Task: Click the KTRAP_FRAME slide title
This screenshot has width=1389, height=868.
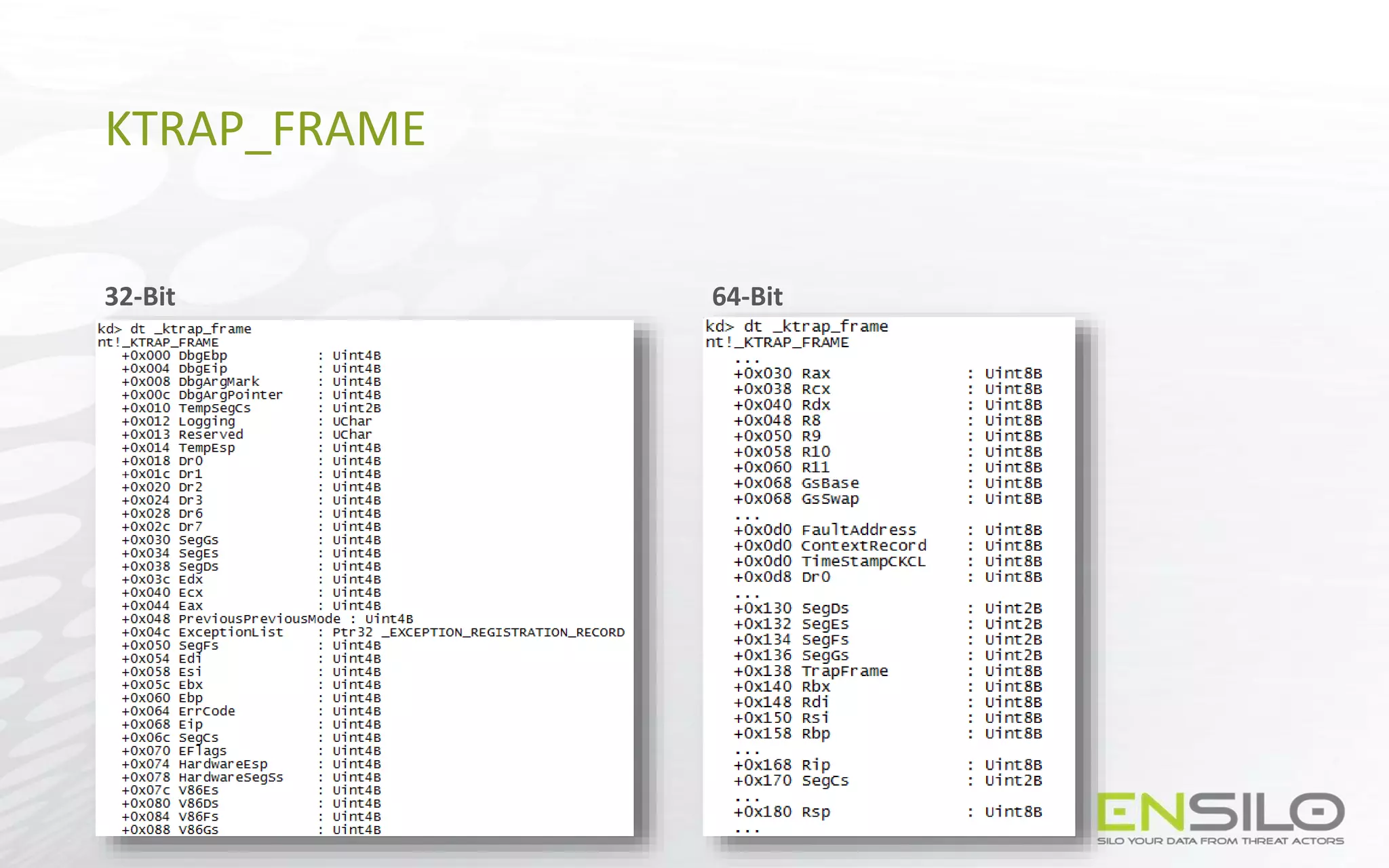Action: click(265, 129)
